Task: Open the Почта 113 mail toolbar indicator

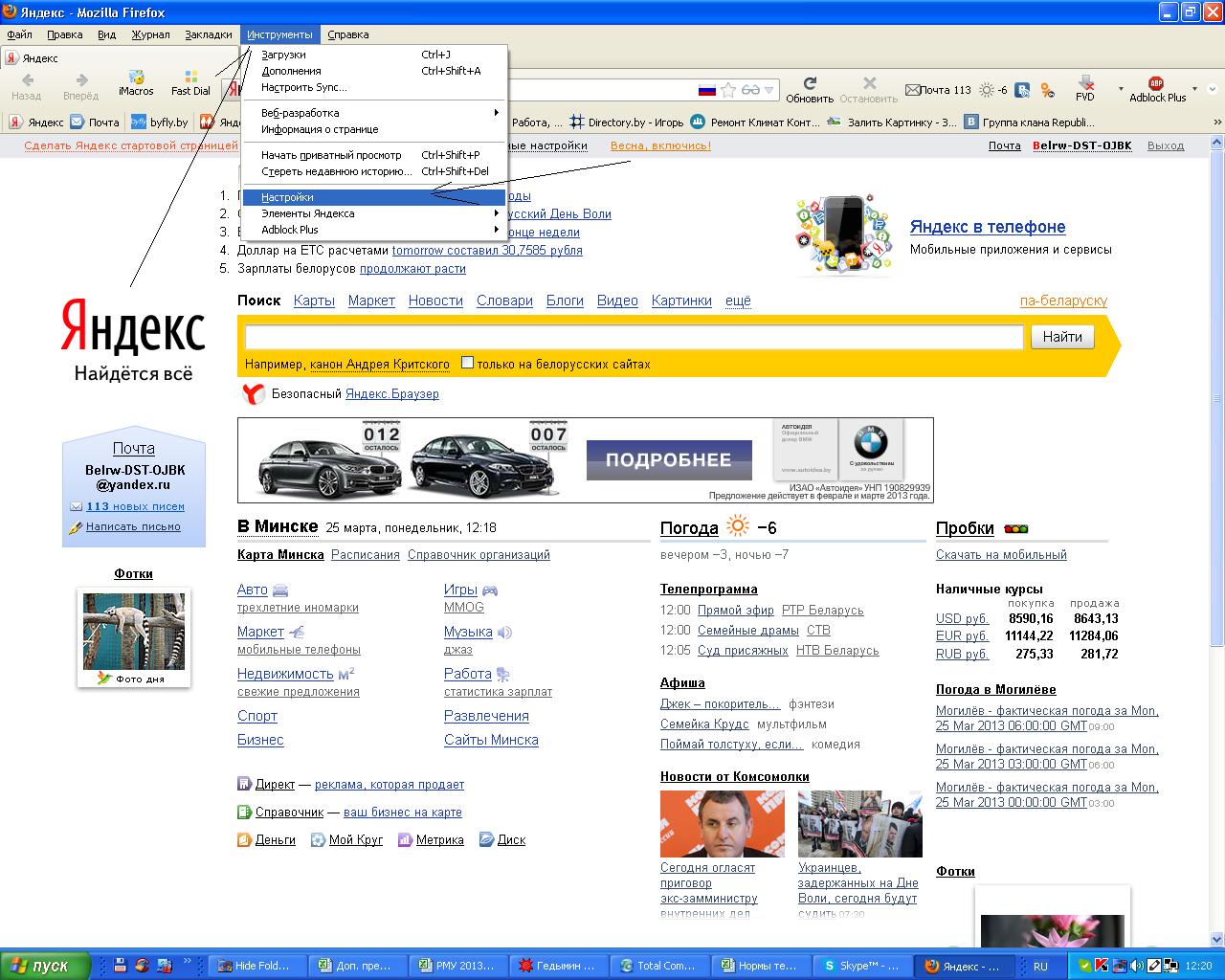Action: coord(938,90)
